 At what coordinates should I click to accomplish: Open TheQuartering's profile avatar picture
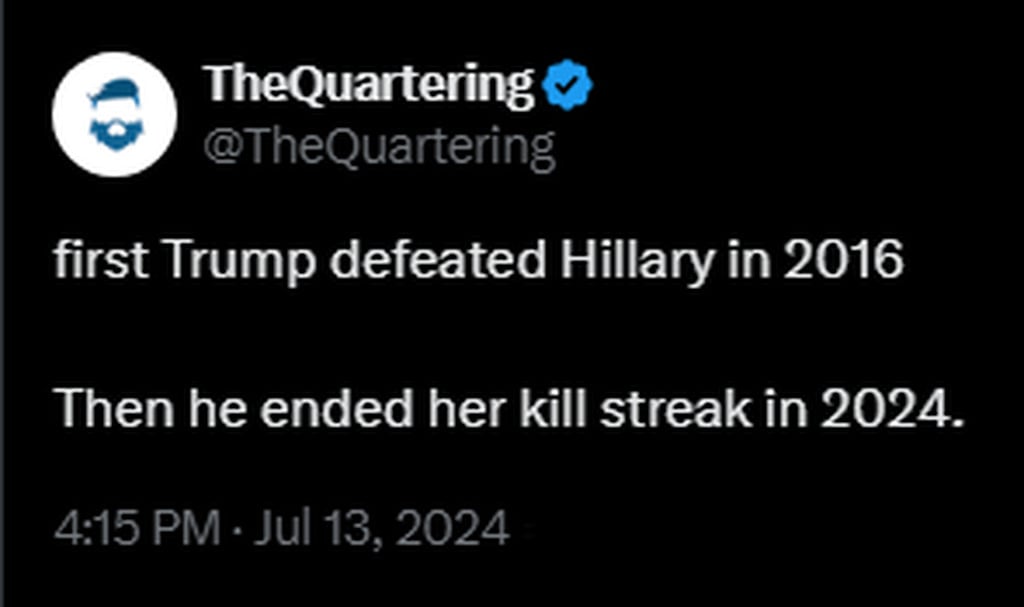(113, 113)
